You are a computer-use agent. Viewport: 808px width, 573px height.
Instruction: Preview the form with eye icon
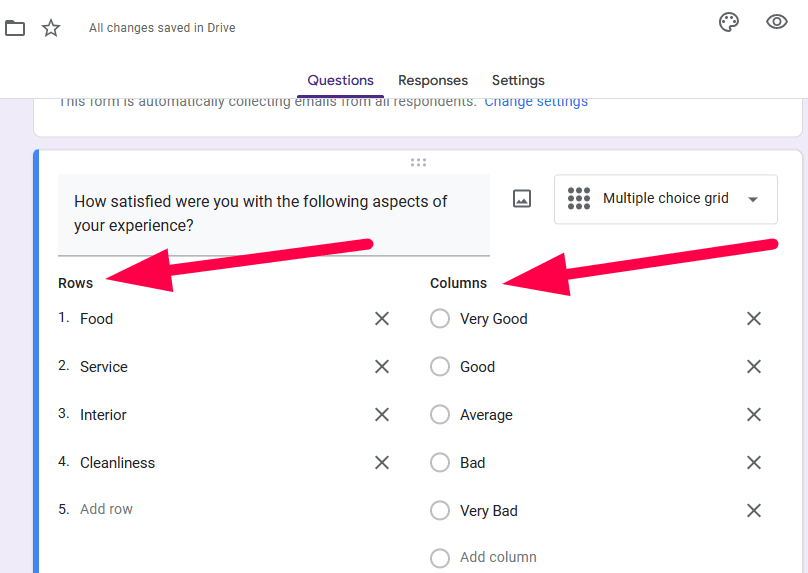coord(777,22)
